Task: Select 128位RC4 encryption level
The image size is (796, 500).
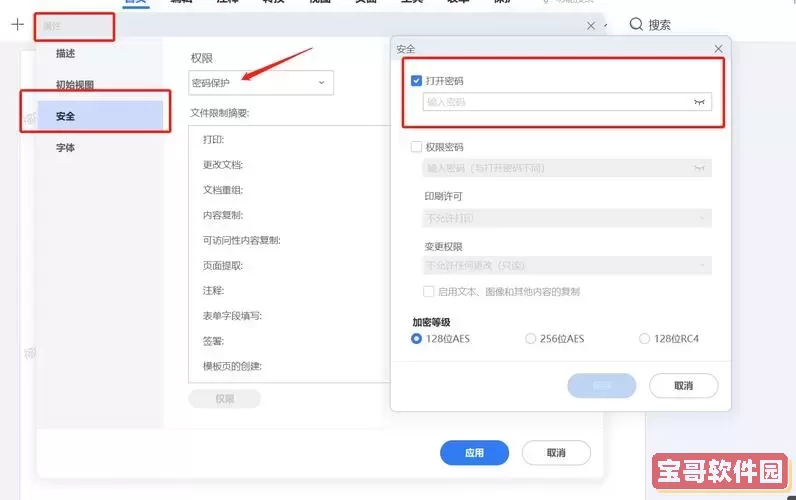Action: [645, 339]
